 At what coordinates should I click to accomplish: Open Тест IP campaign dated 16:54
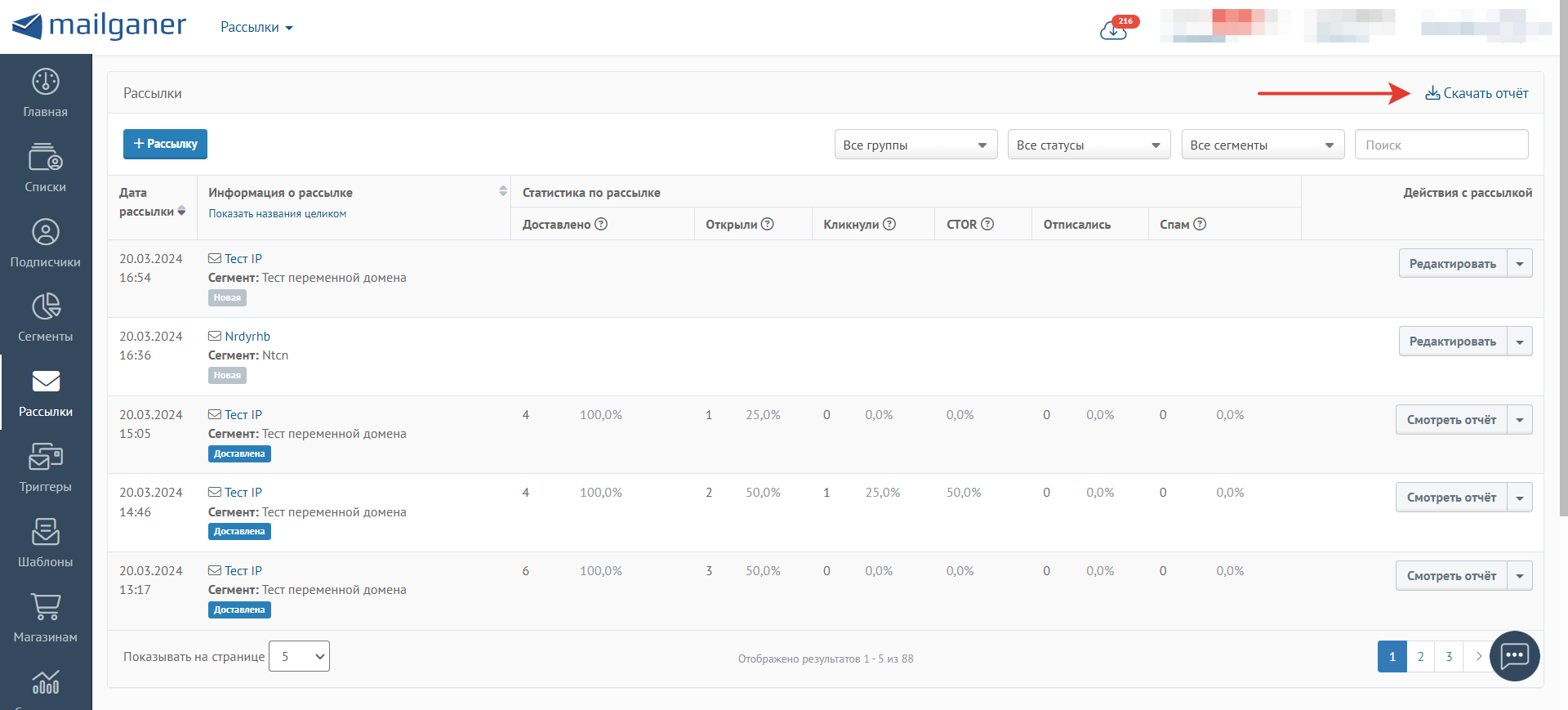tap(243, 258)
